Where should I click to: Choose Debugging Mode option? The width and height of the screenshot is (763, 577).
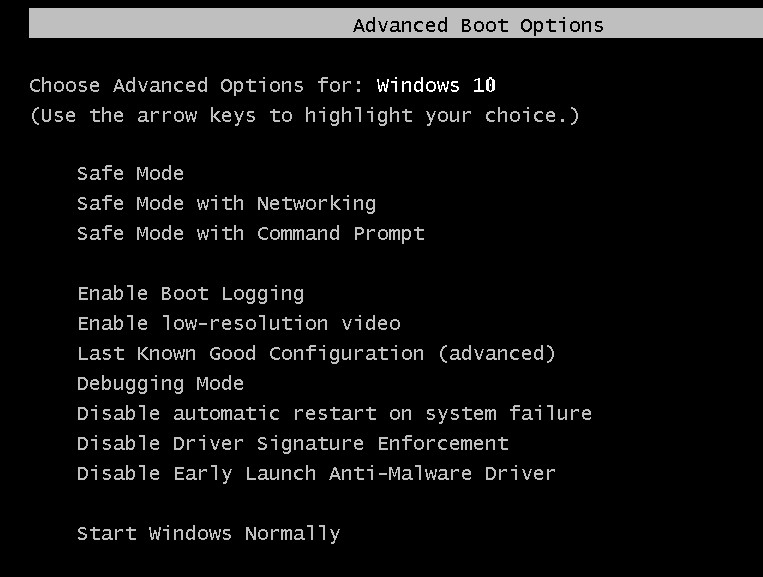(160, 384)
